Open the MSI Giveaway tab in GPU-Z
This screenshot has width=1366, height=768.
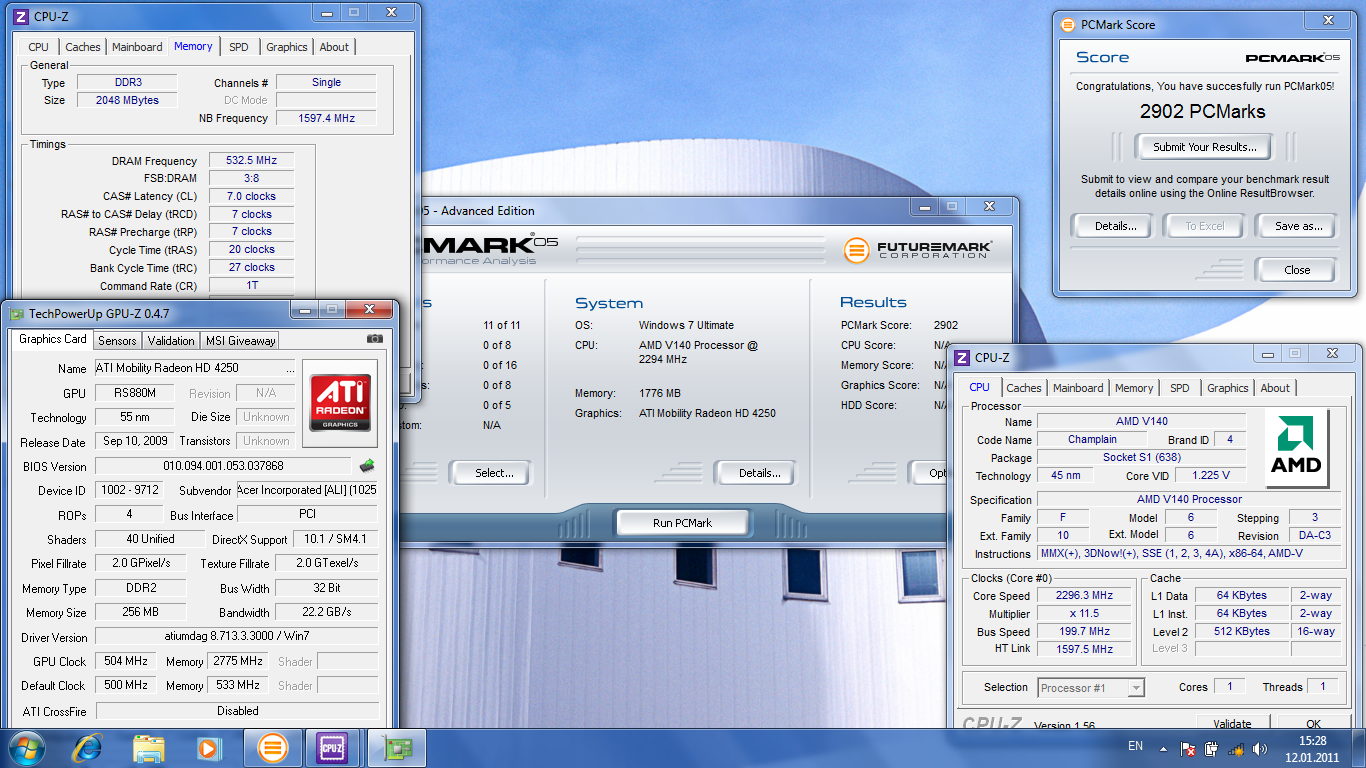[x=240, y=340]
